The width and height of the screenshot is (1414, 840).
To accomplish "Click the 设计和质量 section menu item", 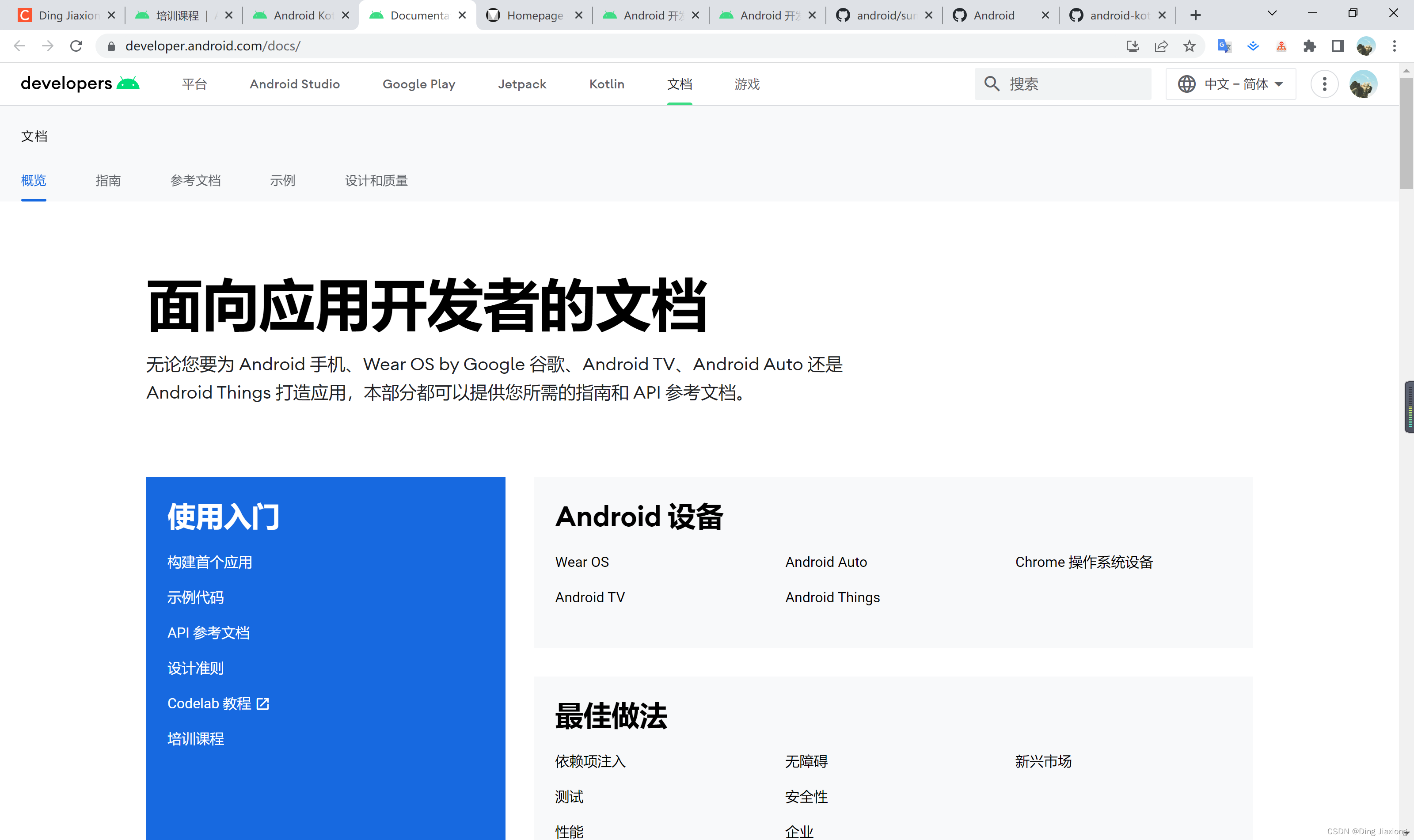I will point(376,180).
